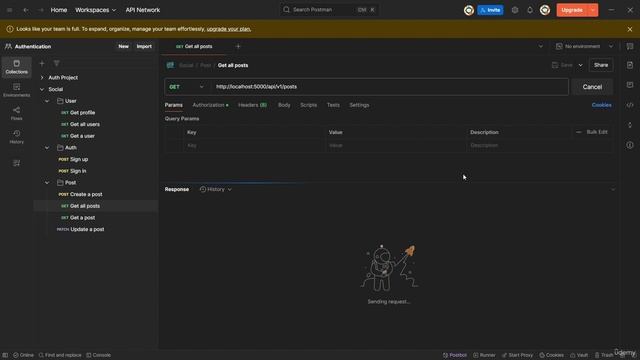Click Start Proxy in the status bar
Image resolution: width=640 pixels, height=360 pixels.
(x=517, y=355)
